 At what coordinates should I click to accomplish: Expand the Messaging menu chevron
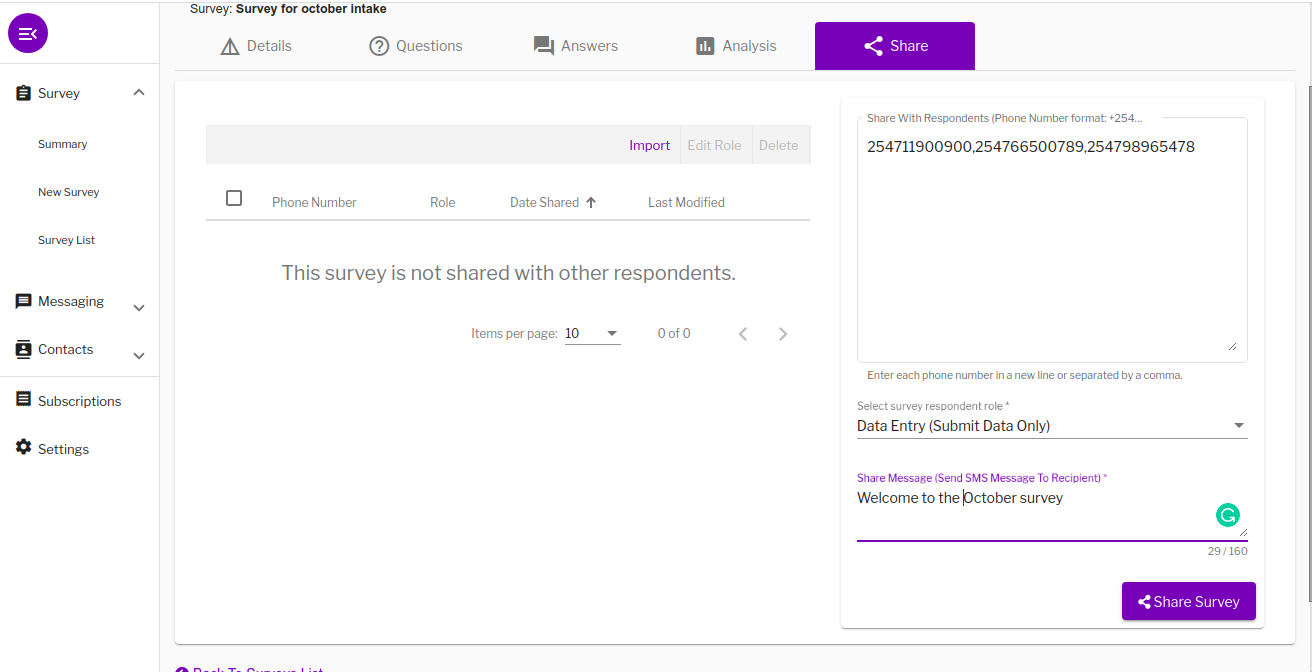click(139, 308)
